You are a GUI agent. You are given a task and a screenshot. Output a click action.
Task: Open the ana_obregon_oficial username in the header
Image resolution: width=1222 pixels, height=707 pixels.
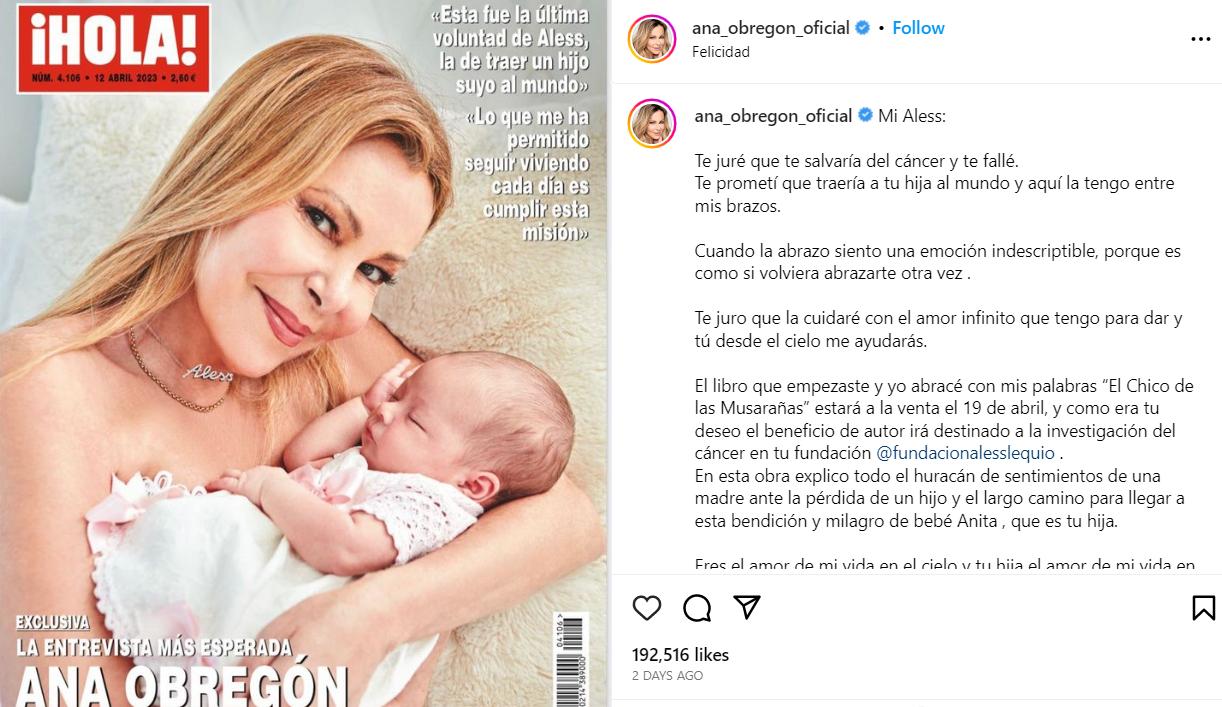click(x=770, y=28)
